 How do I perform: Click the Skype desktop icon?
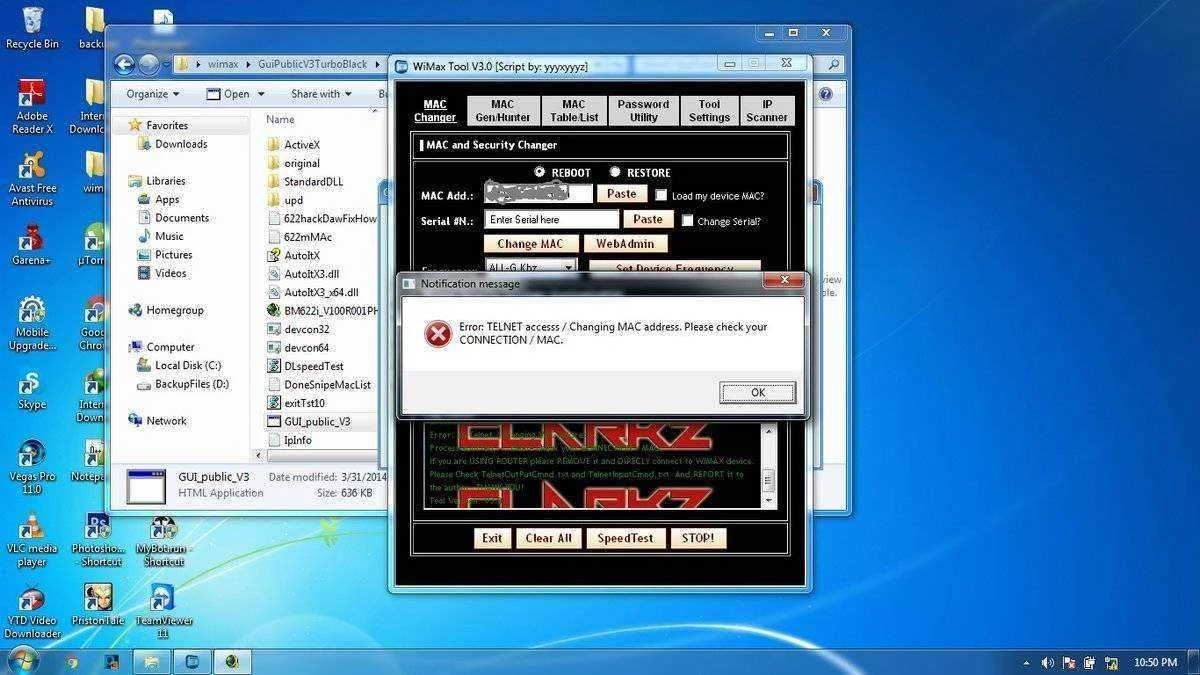pos(32,390)
